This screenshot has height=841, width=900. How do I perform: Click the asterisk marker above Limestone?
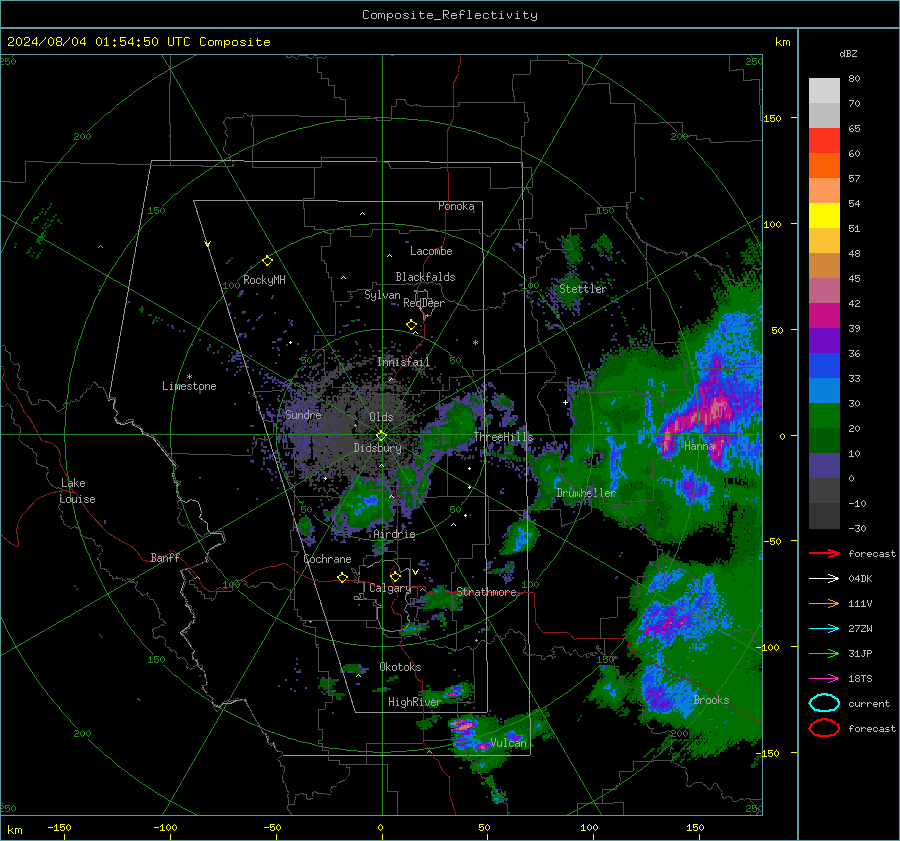coord(189,377)
